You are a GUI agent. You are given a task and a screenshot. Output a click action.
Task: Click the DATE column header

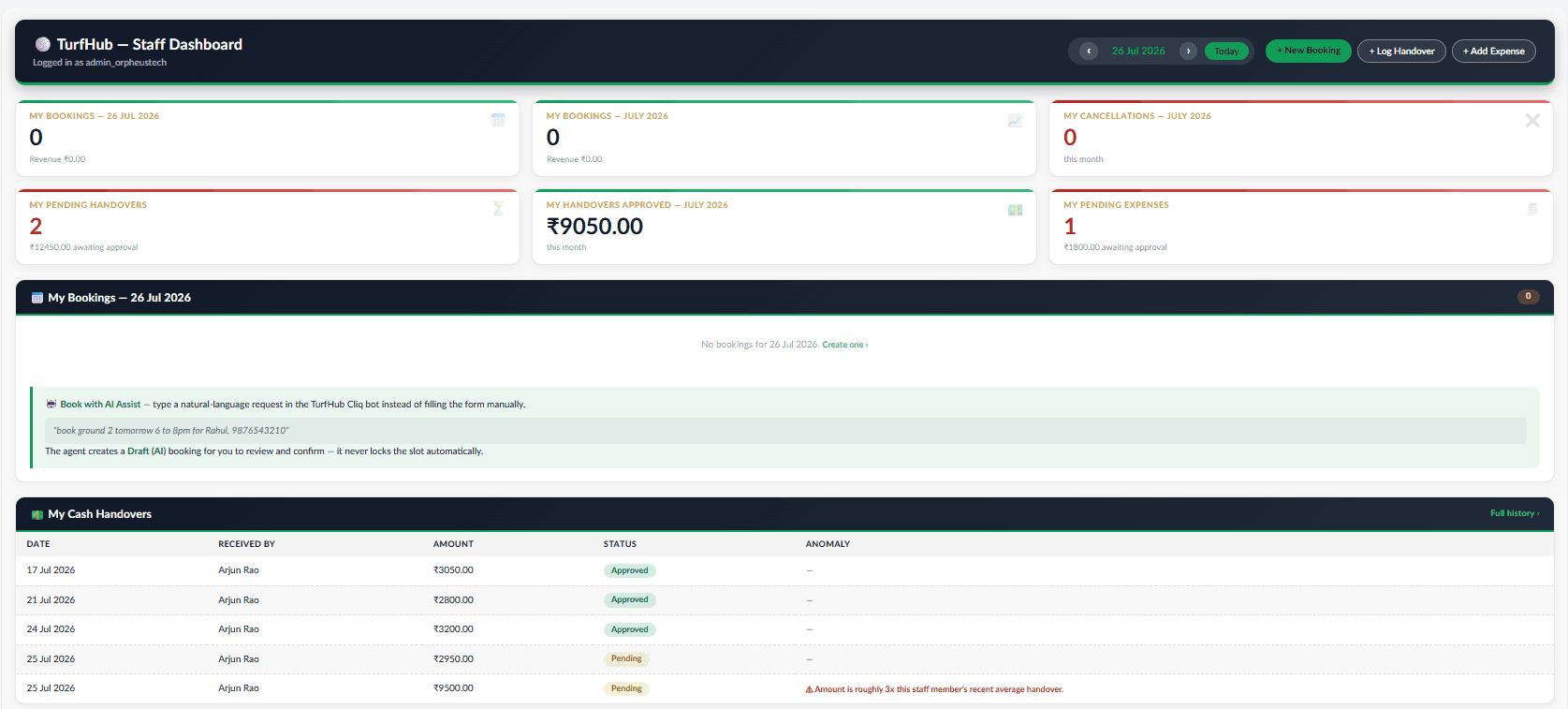pos(38,544)
